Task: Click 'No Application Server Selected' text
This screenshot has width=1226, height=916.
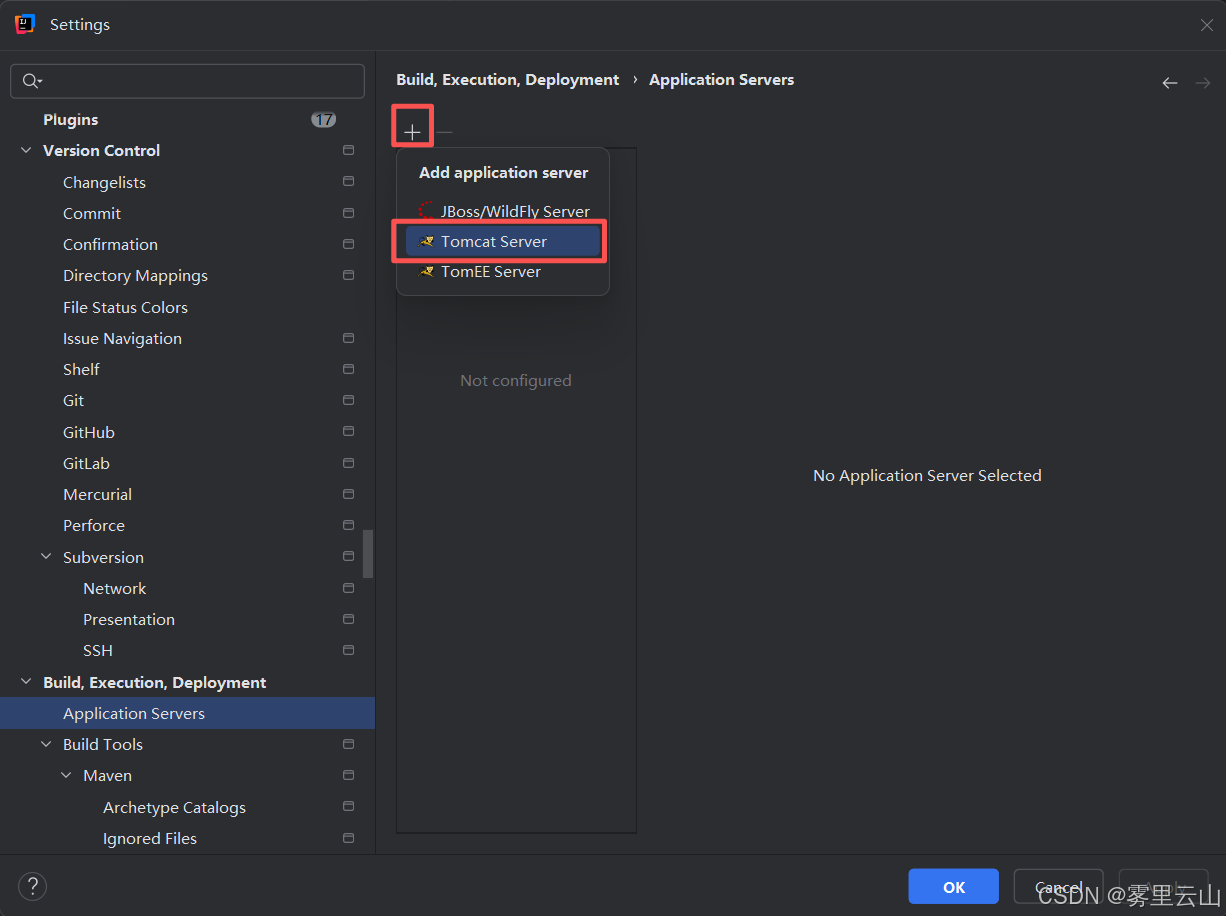Action: pyautogui.click(x=927, y=476)
